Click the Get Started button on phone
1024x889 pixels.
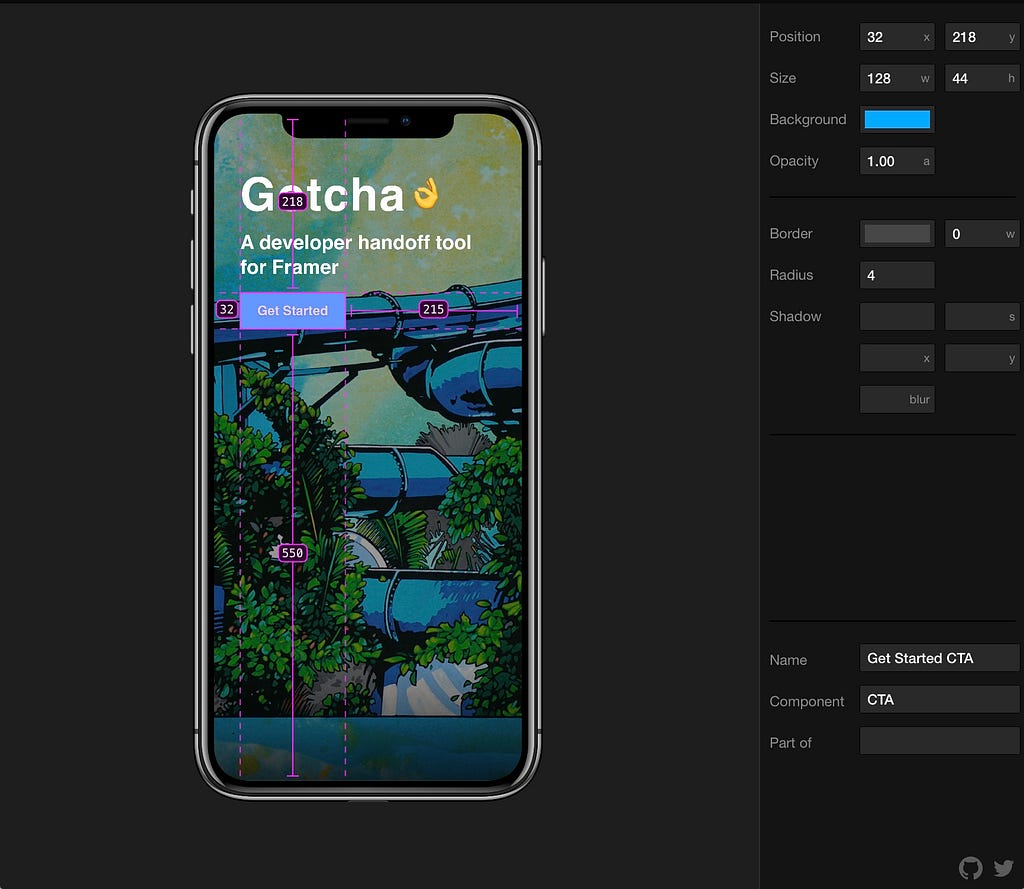pos(293,311)
